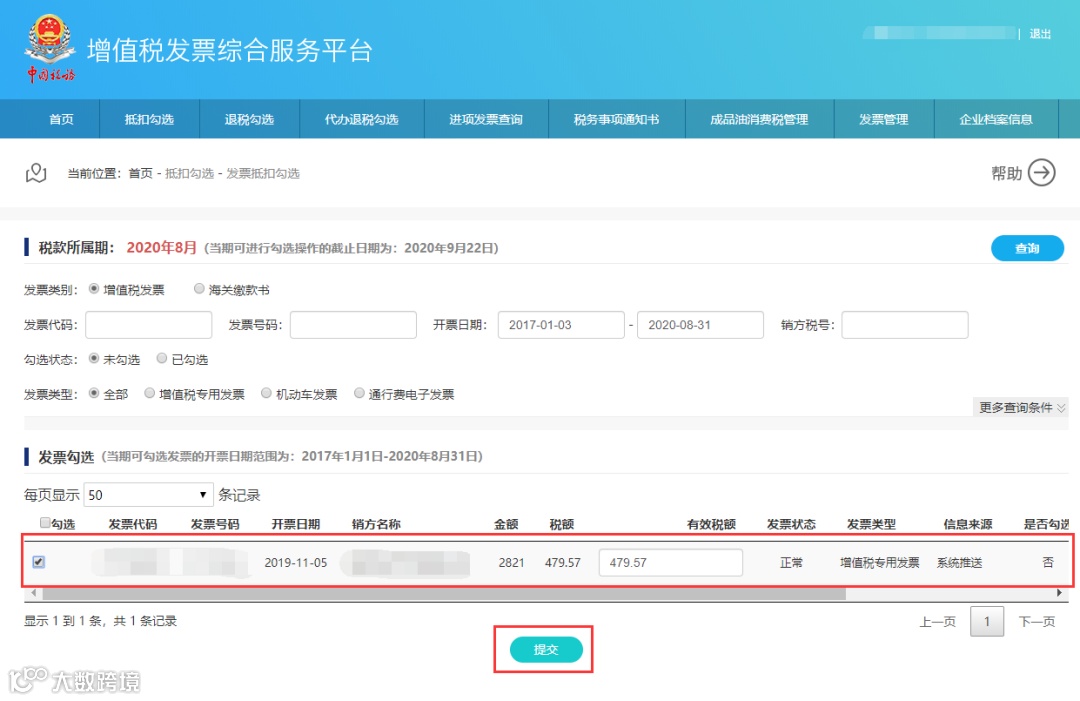Image resolution: width=1080 pixels, height=701 pixels.
Task: Click the left arrow of horizontal scrollbar
Action: (33, 593)
